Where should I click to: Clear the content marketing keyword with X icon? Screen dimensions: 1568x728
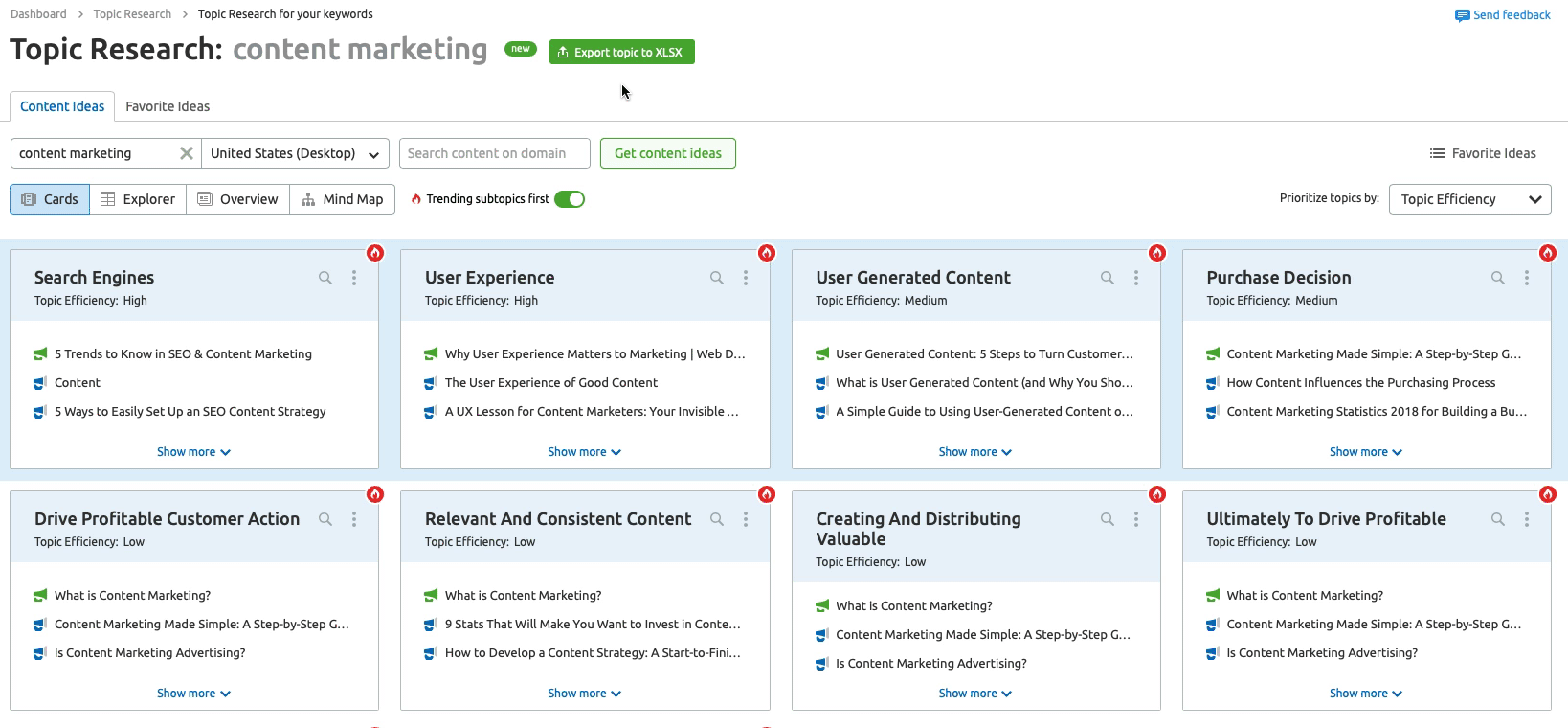coord(187,153)
